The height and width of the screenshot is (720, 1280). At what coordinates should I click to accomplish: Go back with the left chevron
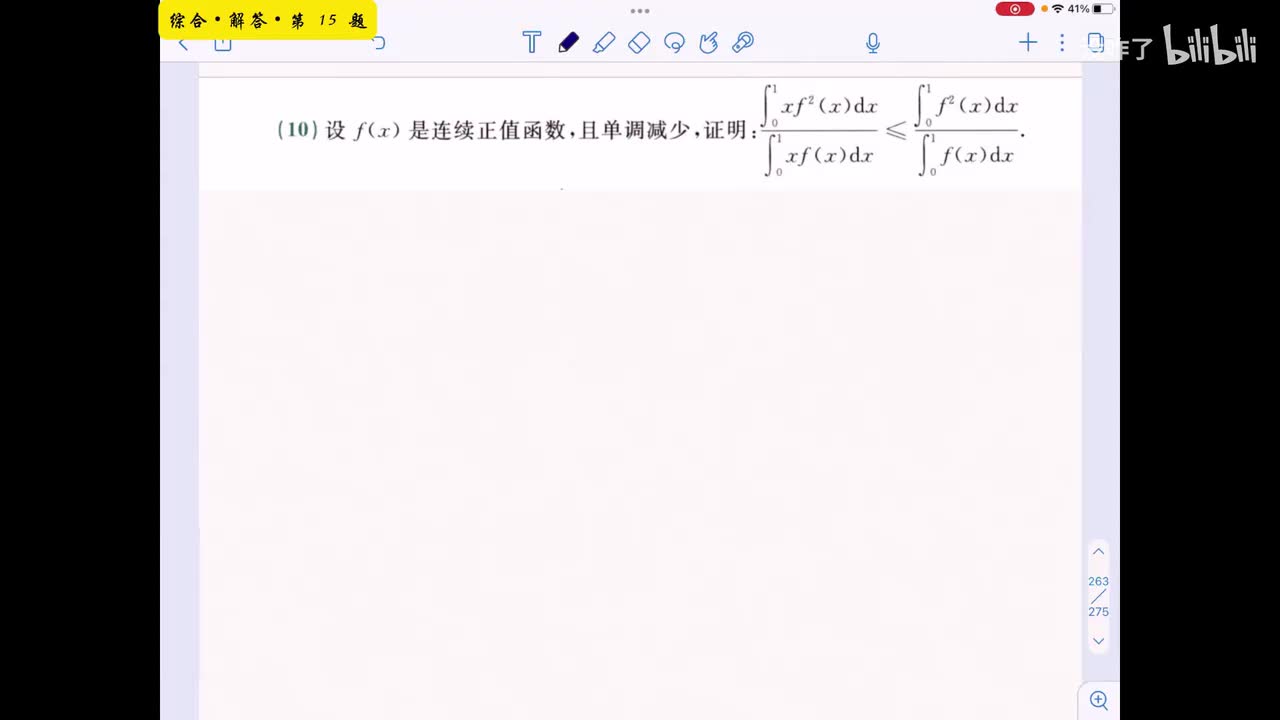click(x=183, y=44)
